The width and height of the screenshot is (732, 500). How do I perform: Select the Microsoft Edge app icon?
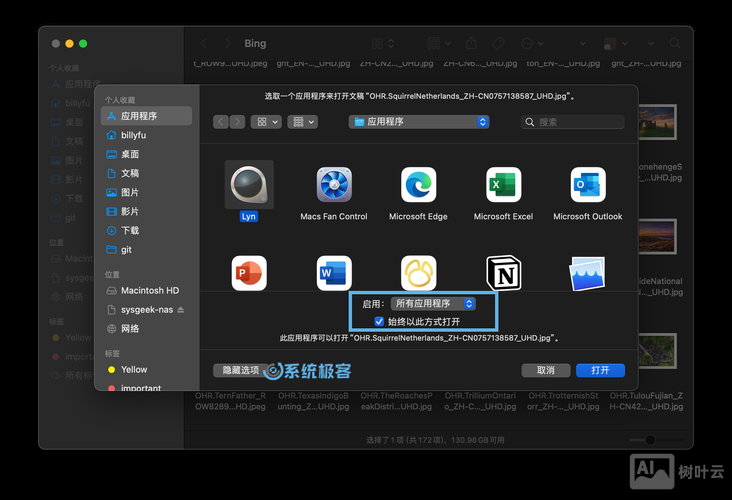[x=418, y=184]
